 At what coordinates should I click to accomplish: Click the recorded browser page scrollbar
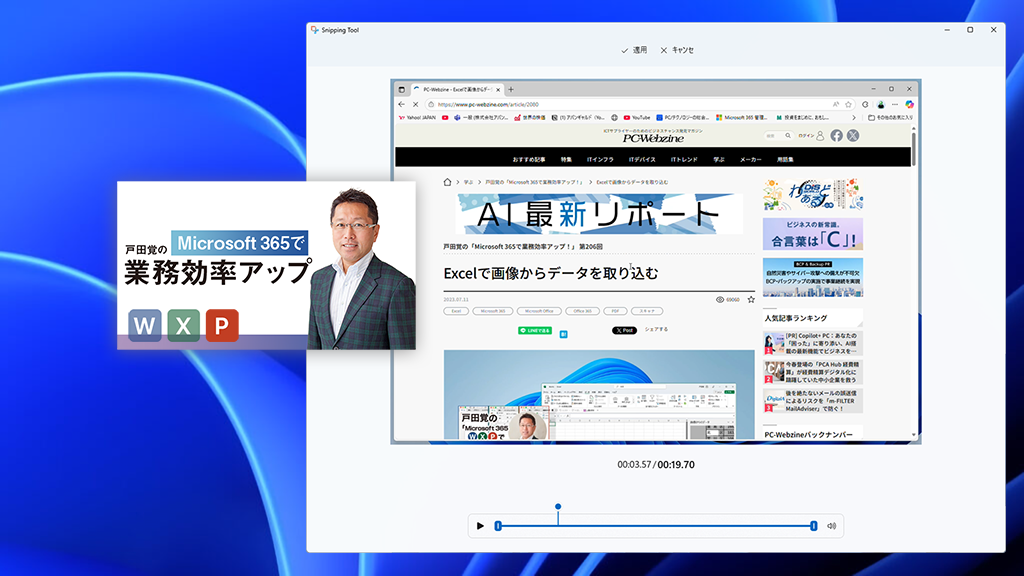(x=914, y=150)
